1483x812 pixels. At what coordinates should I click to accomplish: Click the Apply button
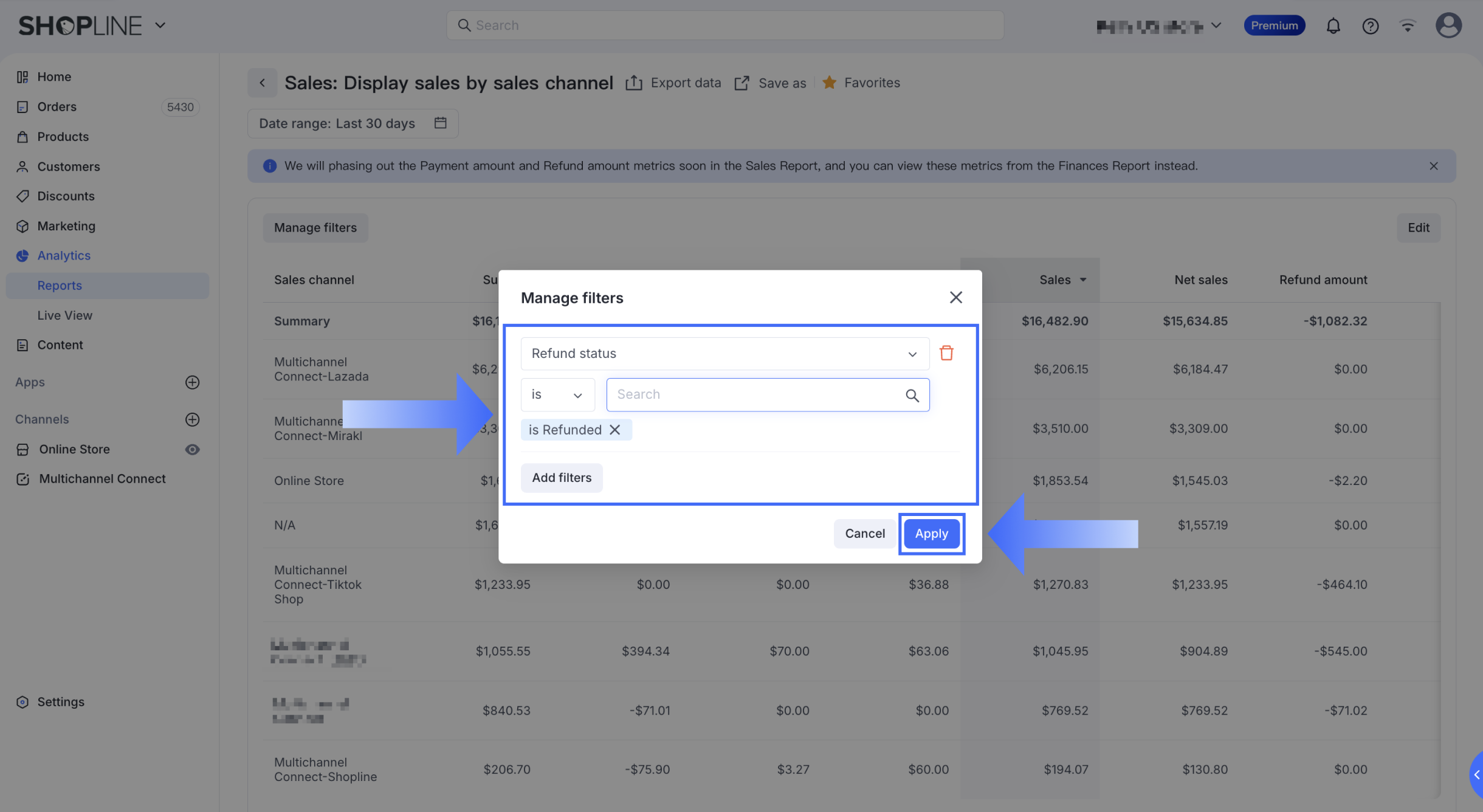pos(931,534)
